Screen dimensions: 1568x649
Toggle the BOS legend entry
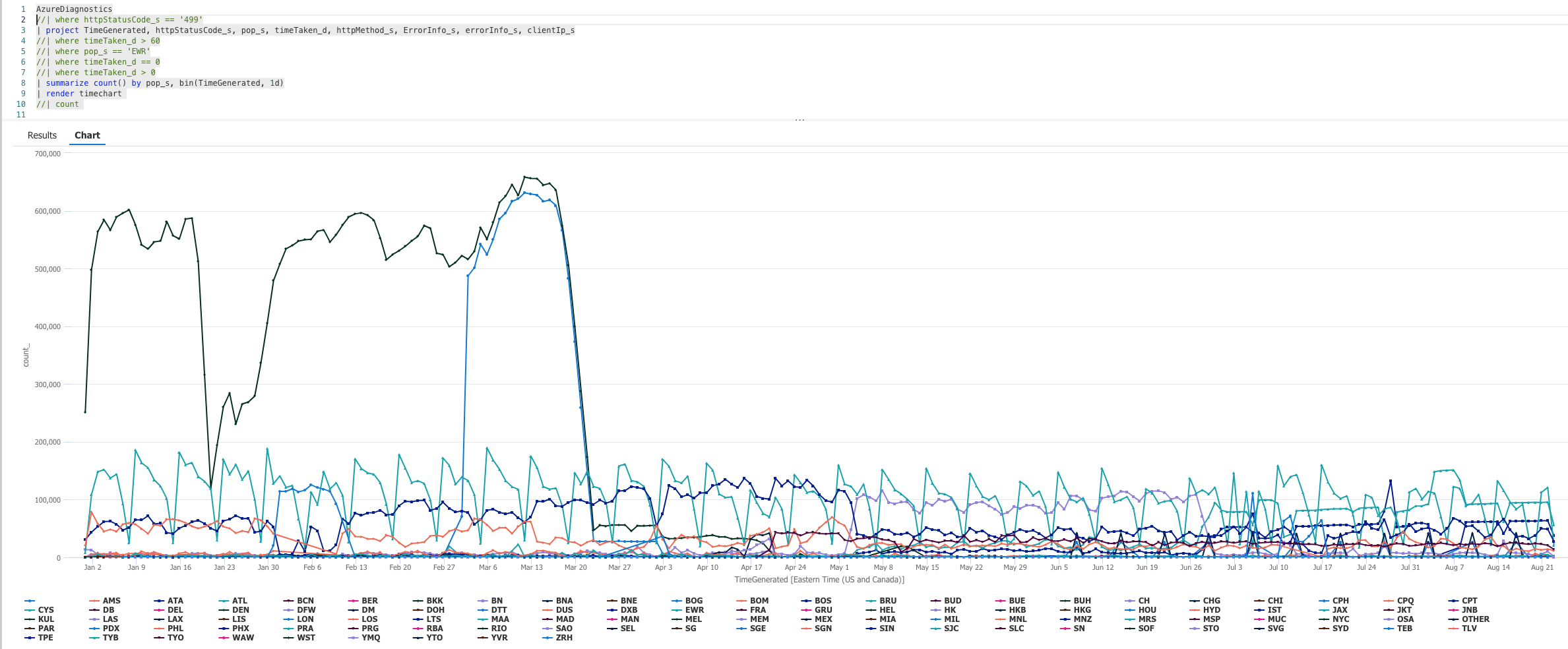[817, 601]
